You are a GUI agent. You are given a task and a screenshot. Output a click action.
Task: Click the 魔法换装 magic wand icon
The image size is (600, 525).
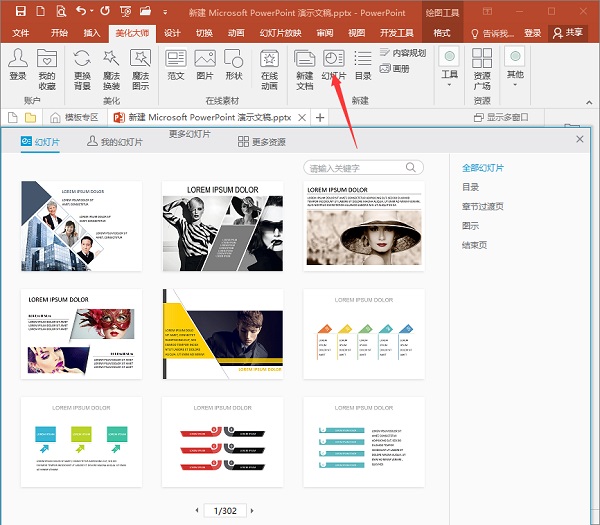point(111,69)
